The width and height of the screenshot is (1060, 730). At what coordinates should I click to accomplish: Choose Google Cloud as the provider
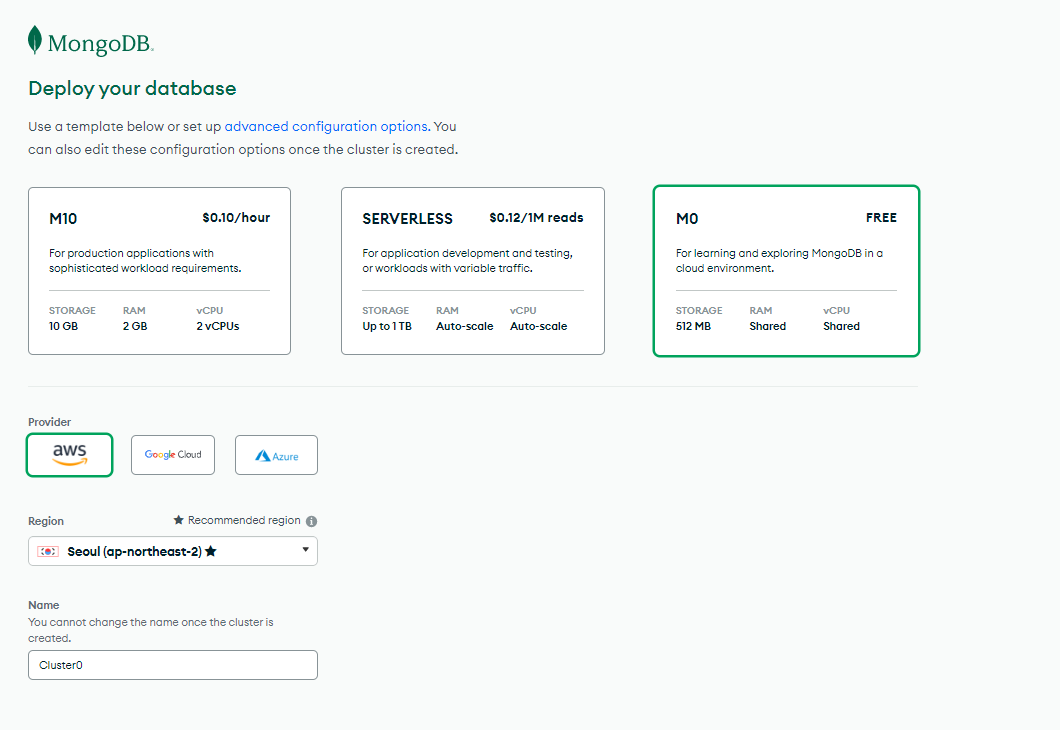tap(173, 455)
